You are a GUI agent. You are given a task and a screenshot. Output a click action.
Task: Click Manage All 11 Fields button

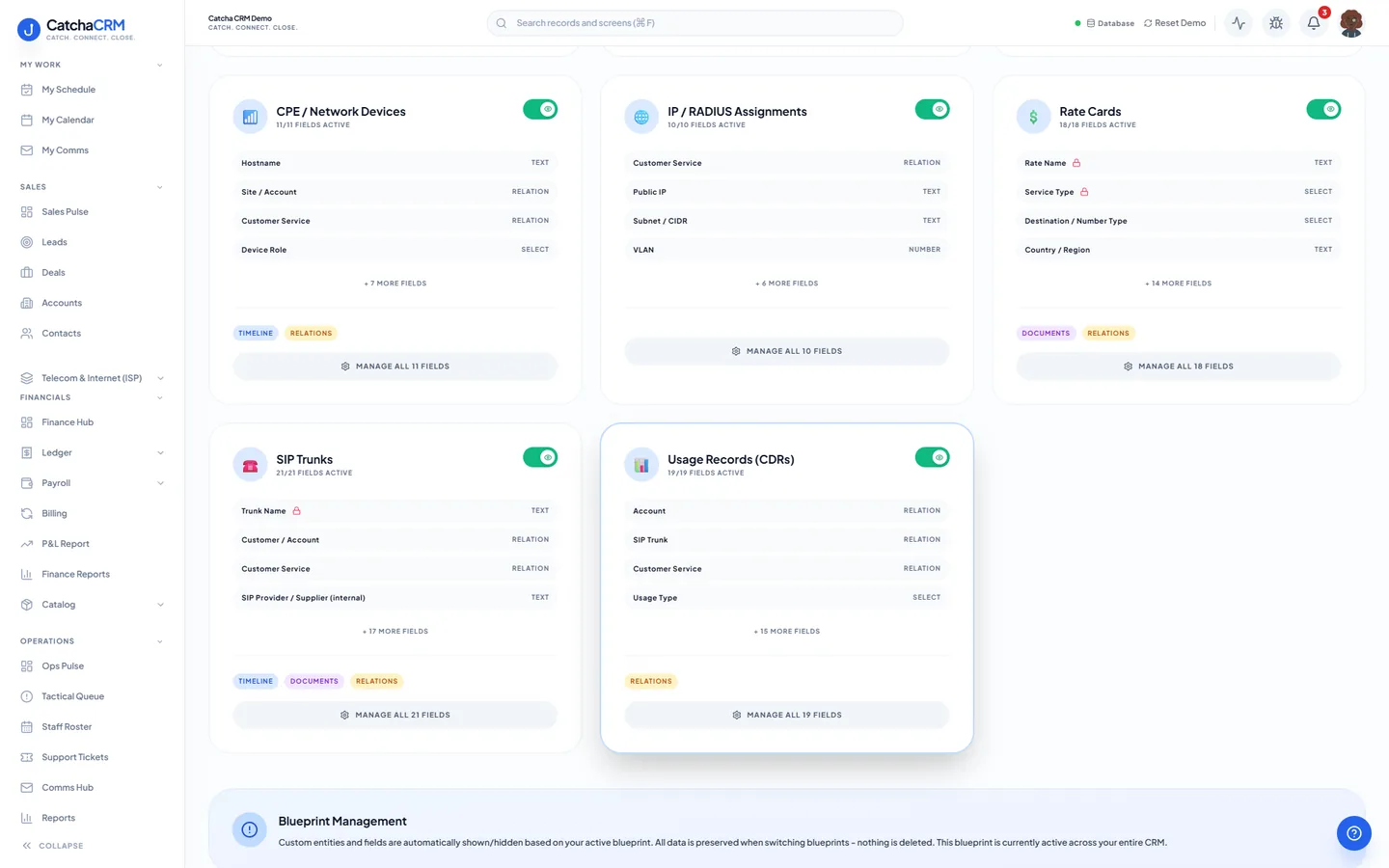click(395, 366)
